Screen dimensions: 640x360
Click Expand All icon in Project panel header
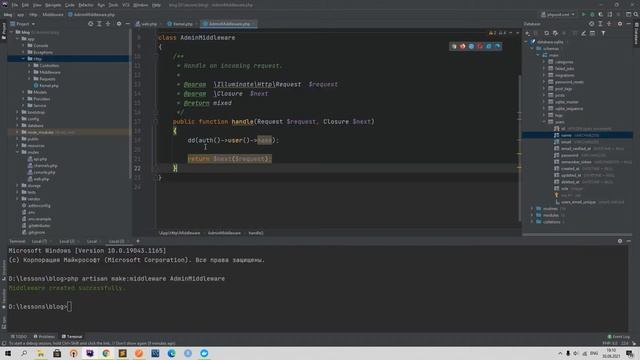(x=99, y=24)
